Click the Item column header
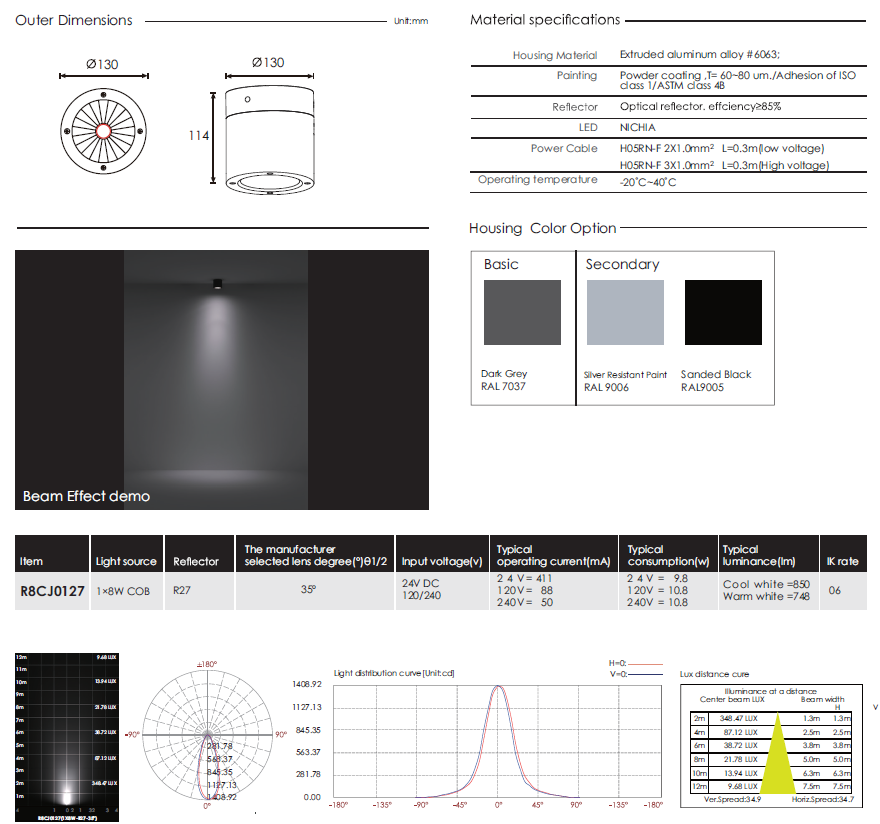The width and height of the screenshot is (880, 824). [32, 562]
